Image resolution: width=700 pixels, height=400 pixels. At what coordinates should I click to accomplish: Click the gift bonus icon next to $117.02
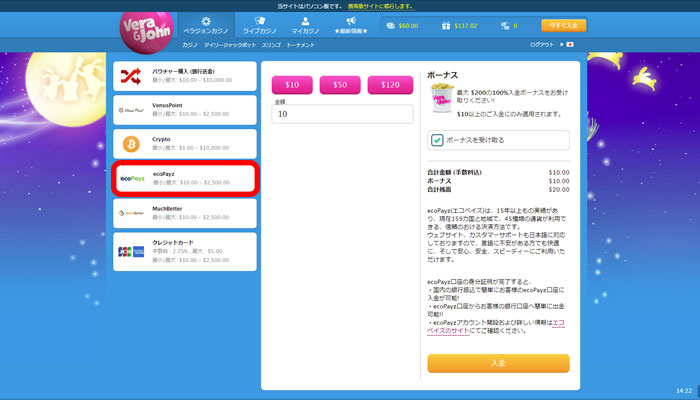(x=446, y=26)
